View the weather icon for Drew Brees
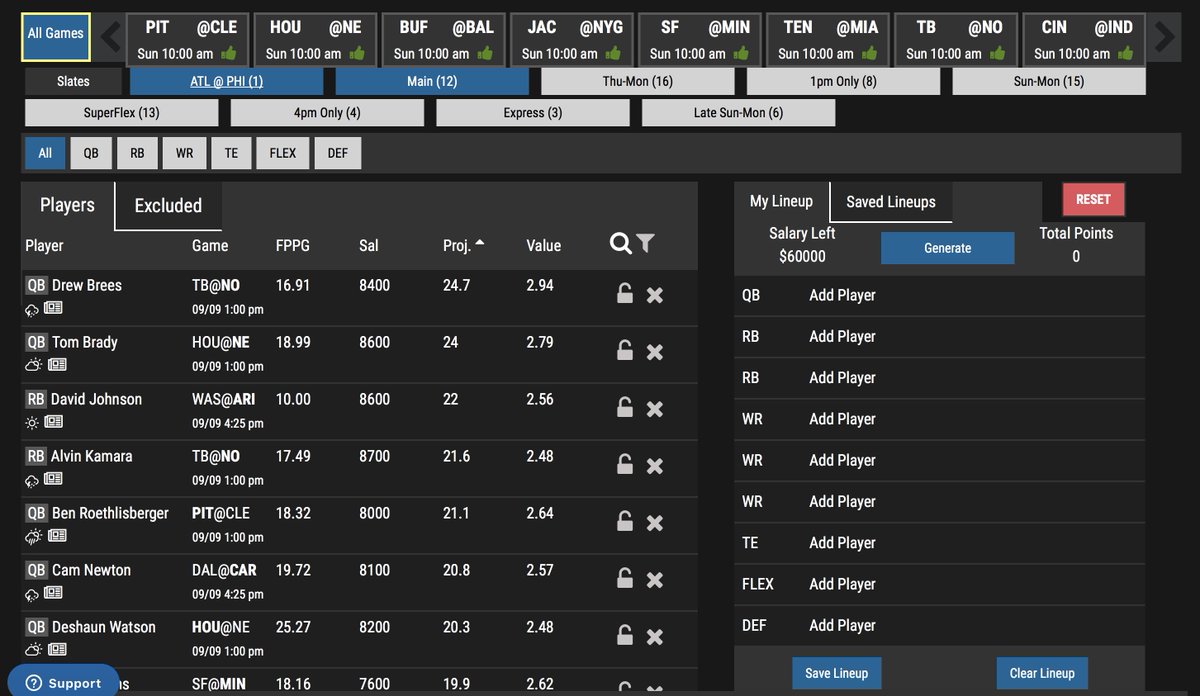The height and width of the screenshot is (696, 1200). click(32, 308)
